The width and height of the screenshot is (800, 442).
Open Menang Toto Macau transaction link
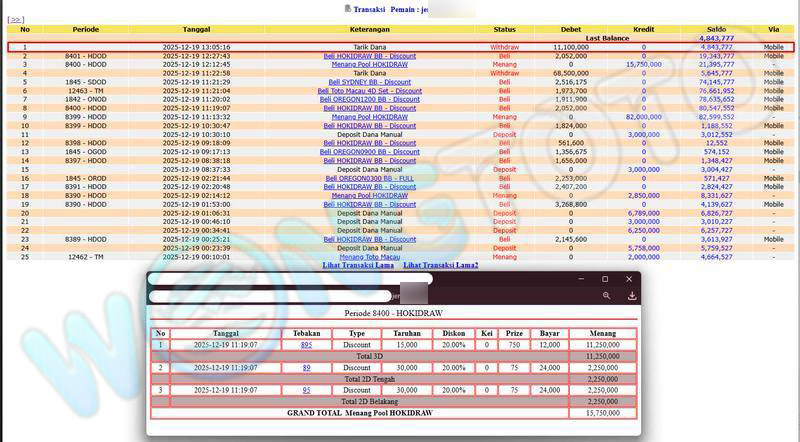[x=369, y=257]
